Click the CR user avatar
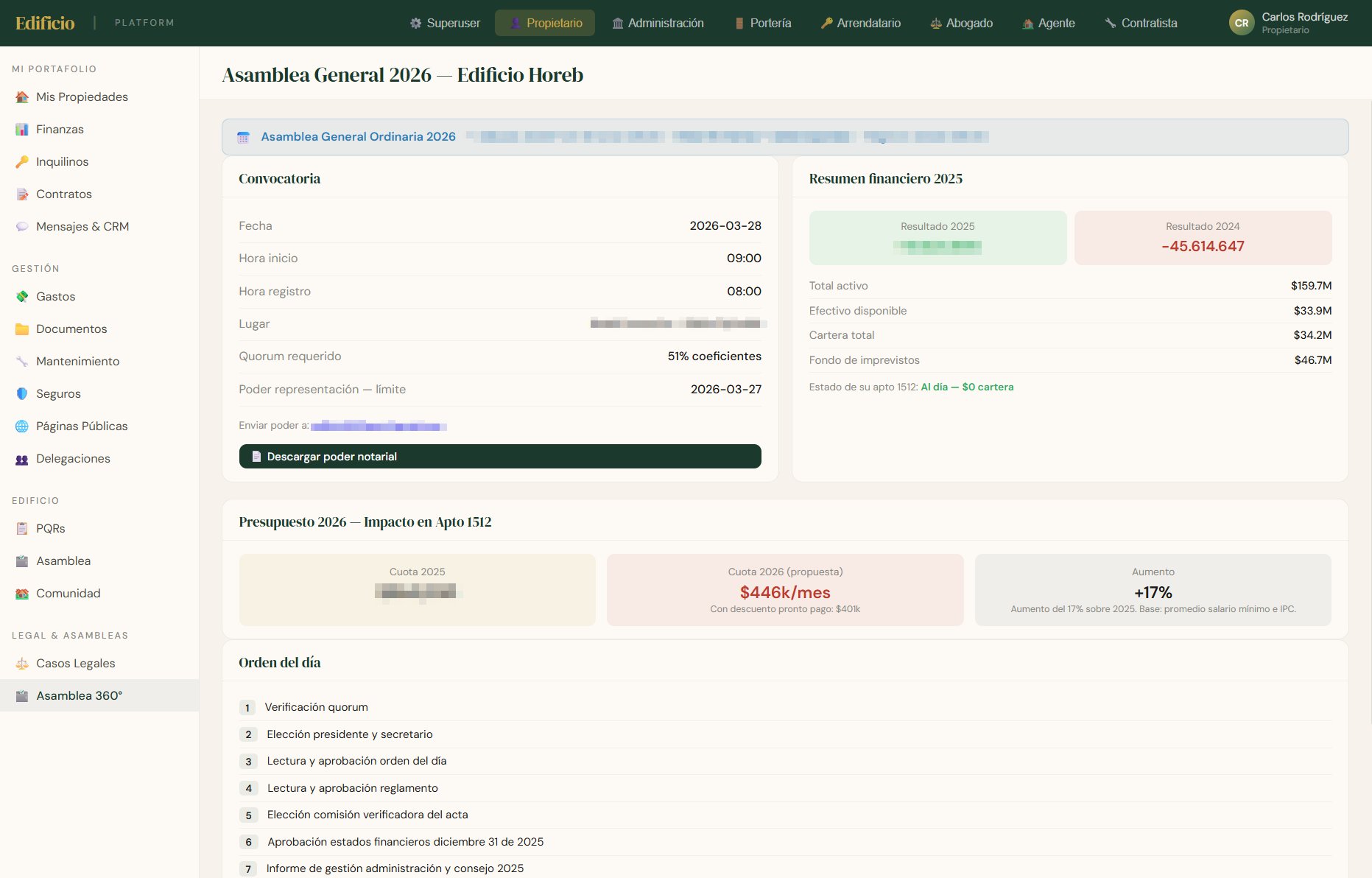 1242,23
